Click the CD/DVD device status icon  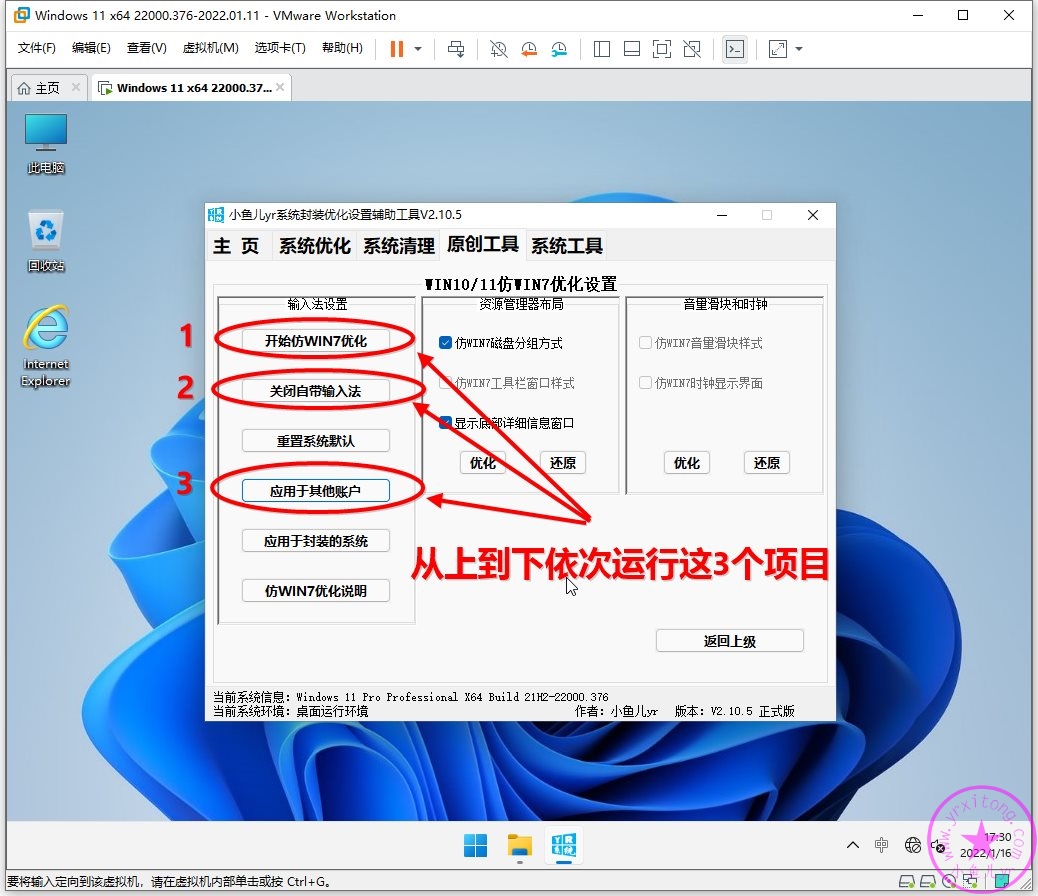949,881
